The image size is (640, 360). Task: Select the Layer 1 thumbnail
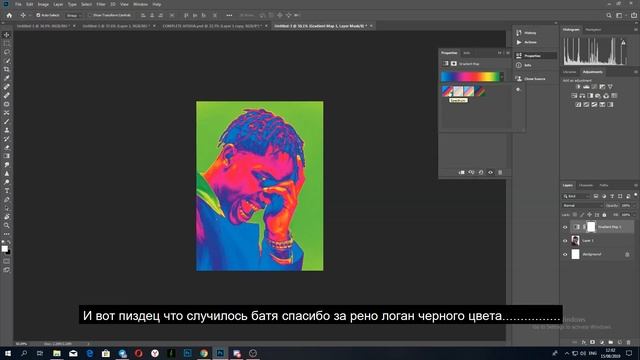[x=576, y=240]
